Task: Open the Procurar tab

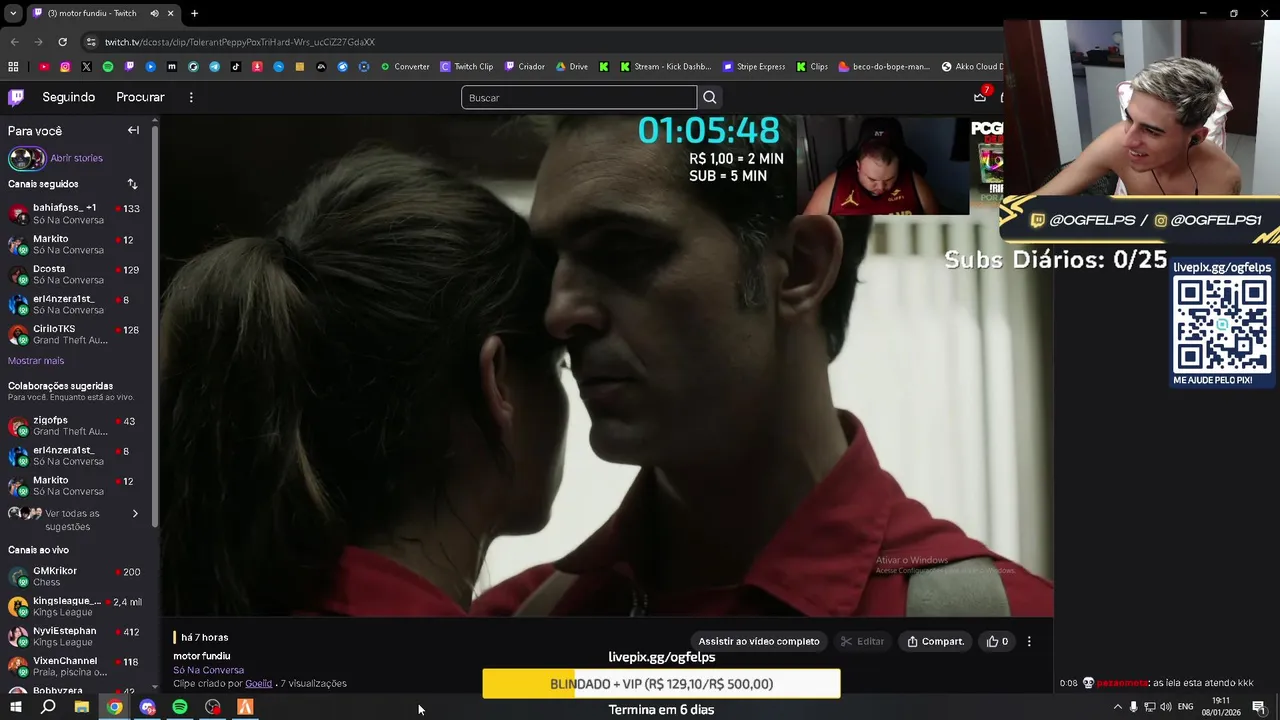Action: coord(140,97)
